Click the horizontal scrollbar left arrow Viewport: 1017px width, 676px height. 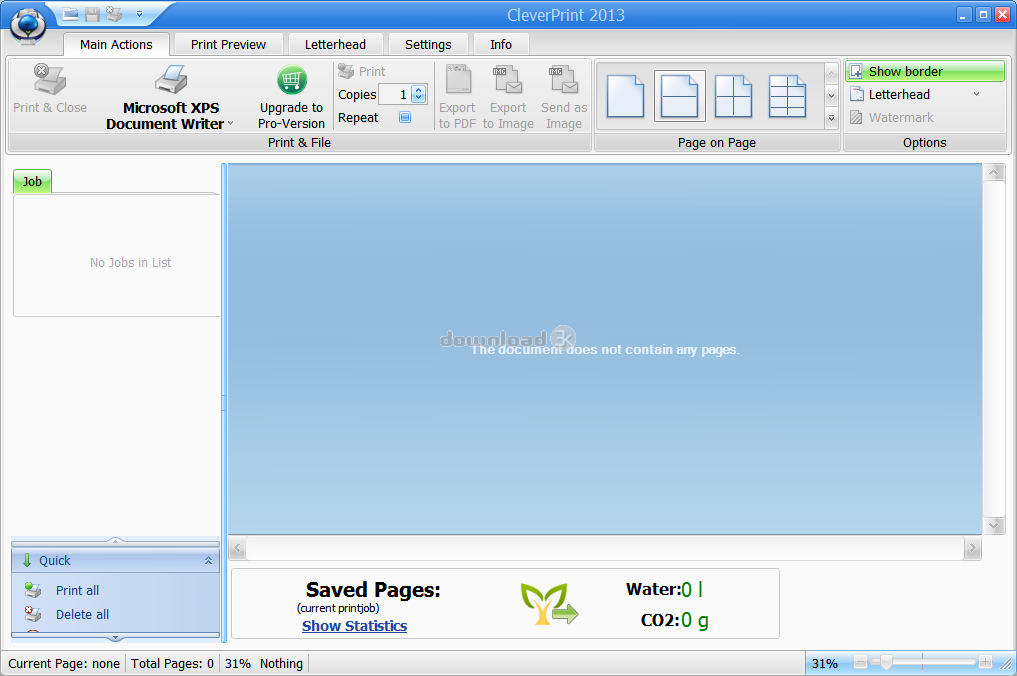[x=237, y=548]
